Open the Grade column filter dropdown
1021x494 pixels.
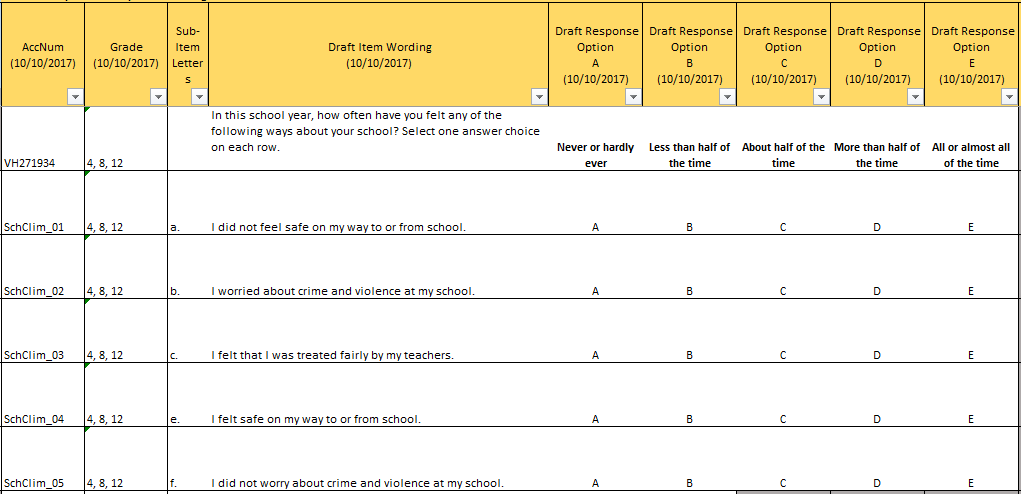pyautogui.click(x=159, y=97)
